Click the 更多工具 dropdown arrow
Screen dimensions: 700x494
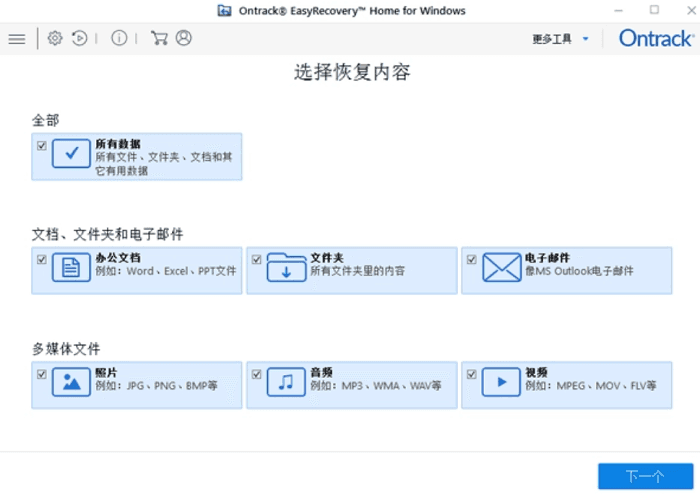click(x=585, y=39)
